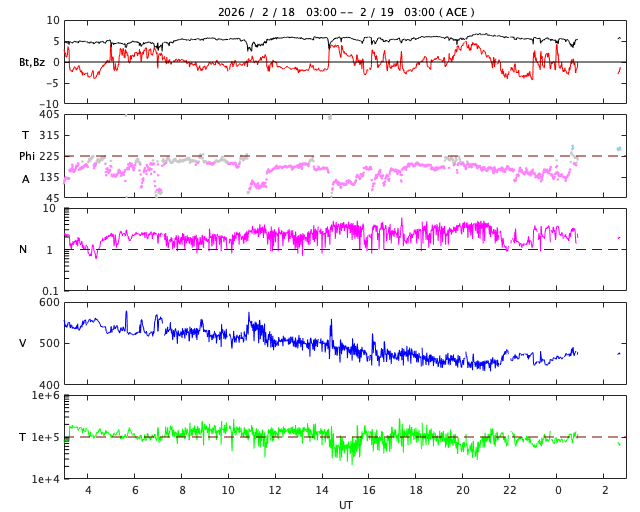Click the 4 tick on the UT axis
This screenshot has width=640, height=512.
pos(88,490)
